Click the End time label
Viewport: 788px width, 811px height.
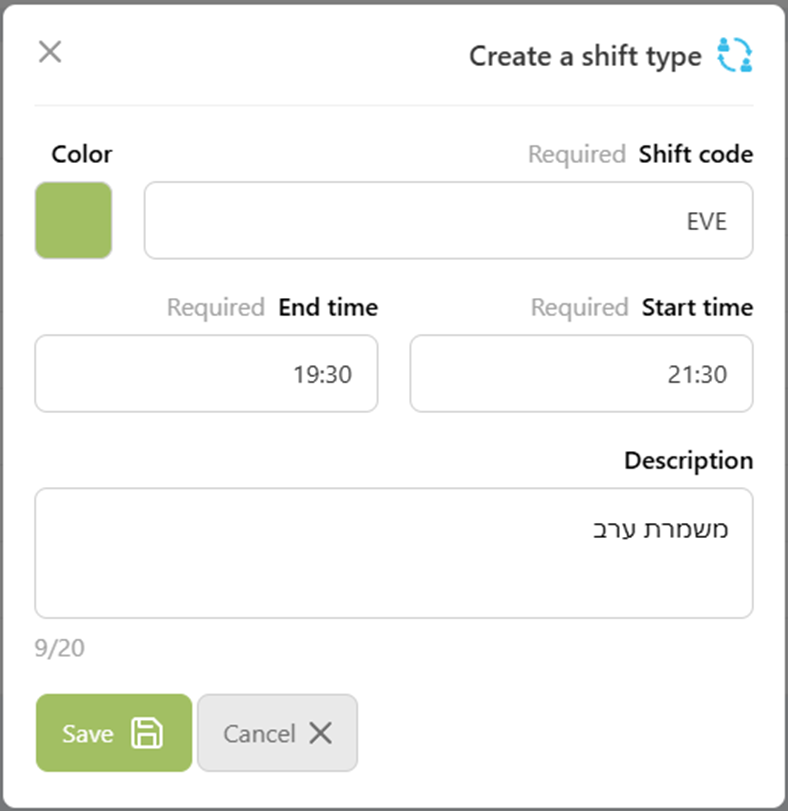pos(328,307)
